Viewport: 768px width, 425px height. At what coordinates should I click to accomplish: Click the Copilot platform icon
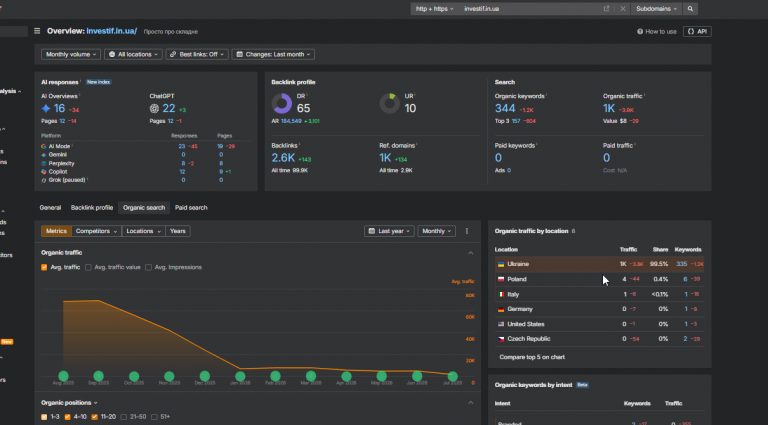[44, 172]
